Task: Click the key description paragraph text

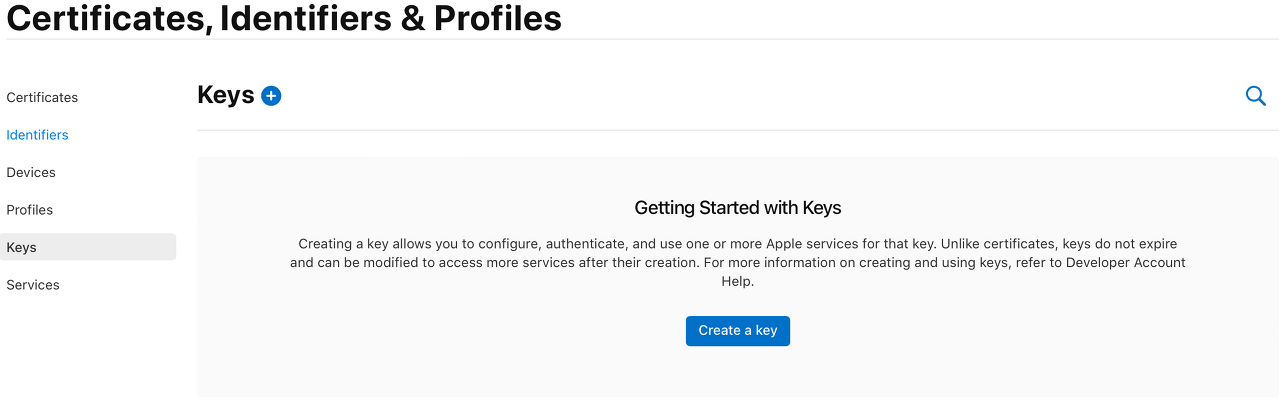Action: click(x=738, y=263)
